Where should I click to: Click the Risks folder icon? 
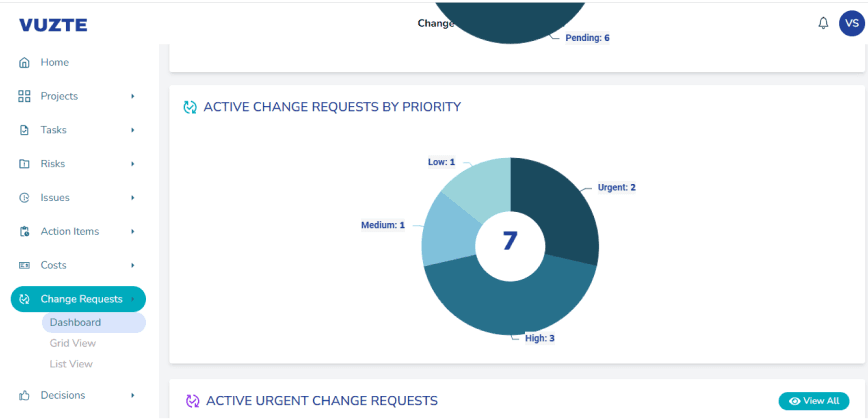point(25,164)
